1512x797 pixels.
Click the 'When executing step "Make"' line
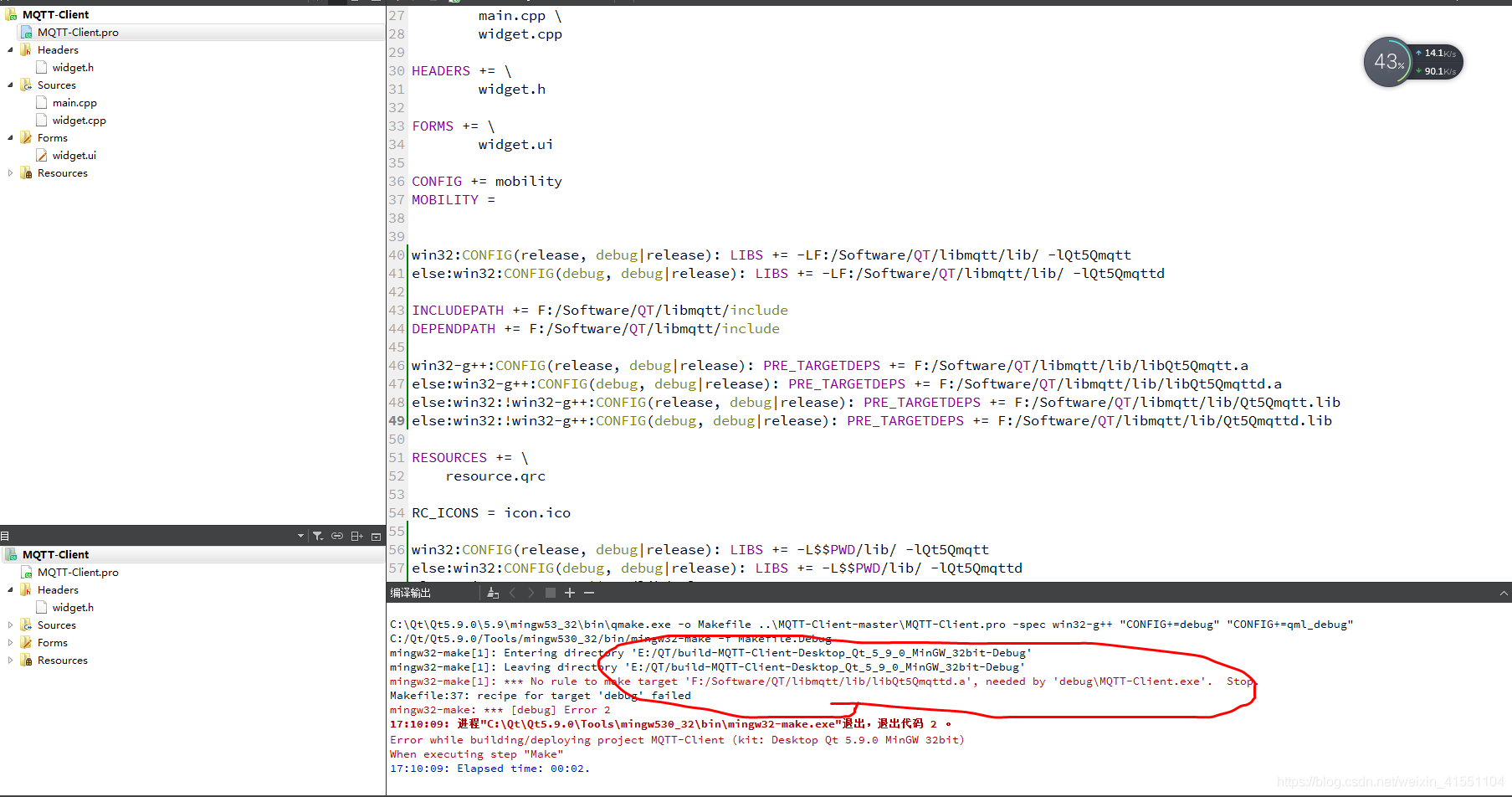(476, 754)
